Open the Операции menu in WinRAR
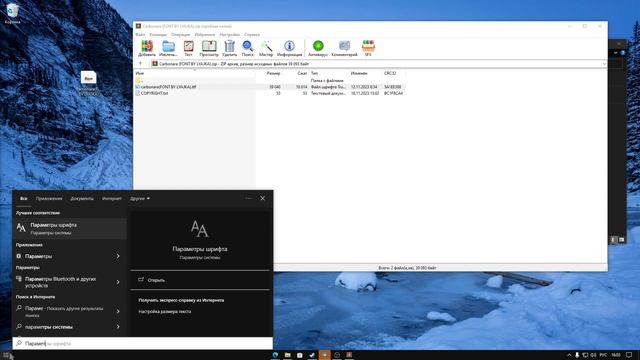Viewport: 640px width, 360px height. pos(180,35)
